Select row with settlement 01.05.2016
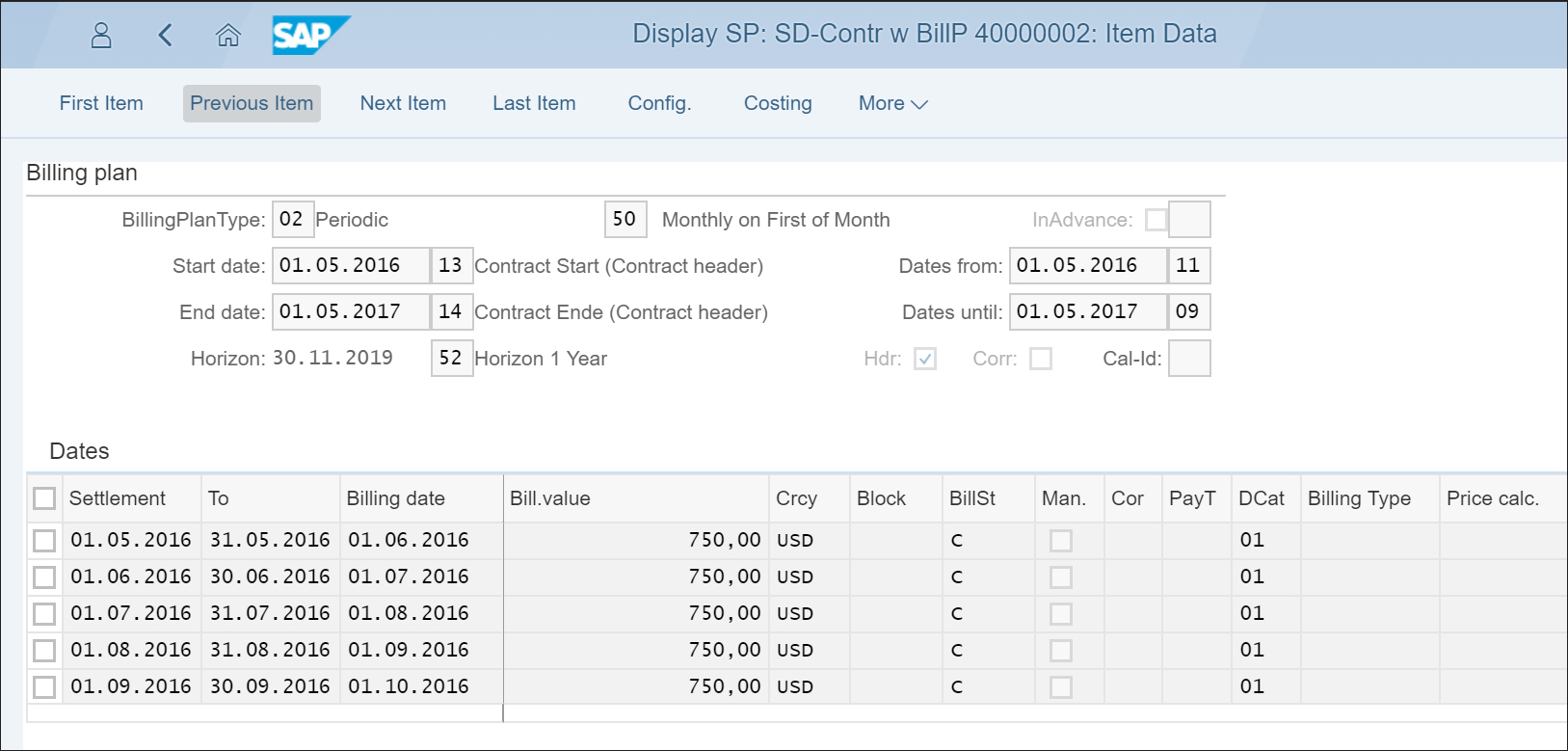Image resolution: width=1568 pixels, height=751 pixels. [44, 541]
